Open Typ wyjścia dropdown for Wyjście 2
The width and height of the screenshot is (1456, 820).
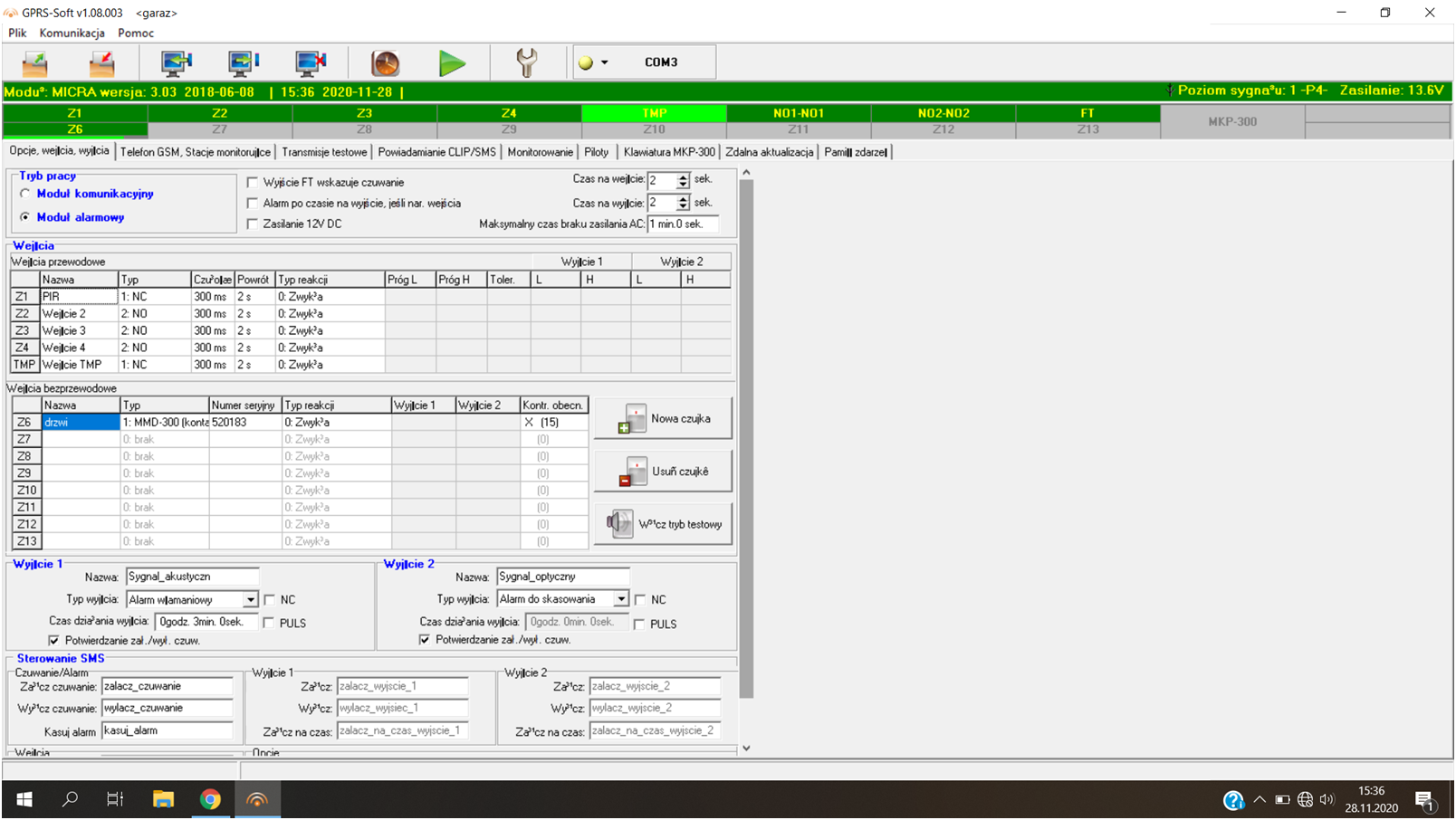[x=621, y=599]
